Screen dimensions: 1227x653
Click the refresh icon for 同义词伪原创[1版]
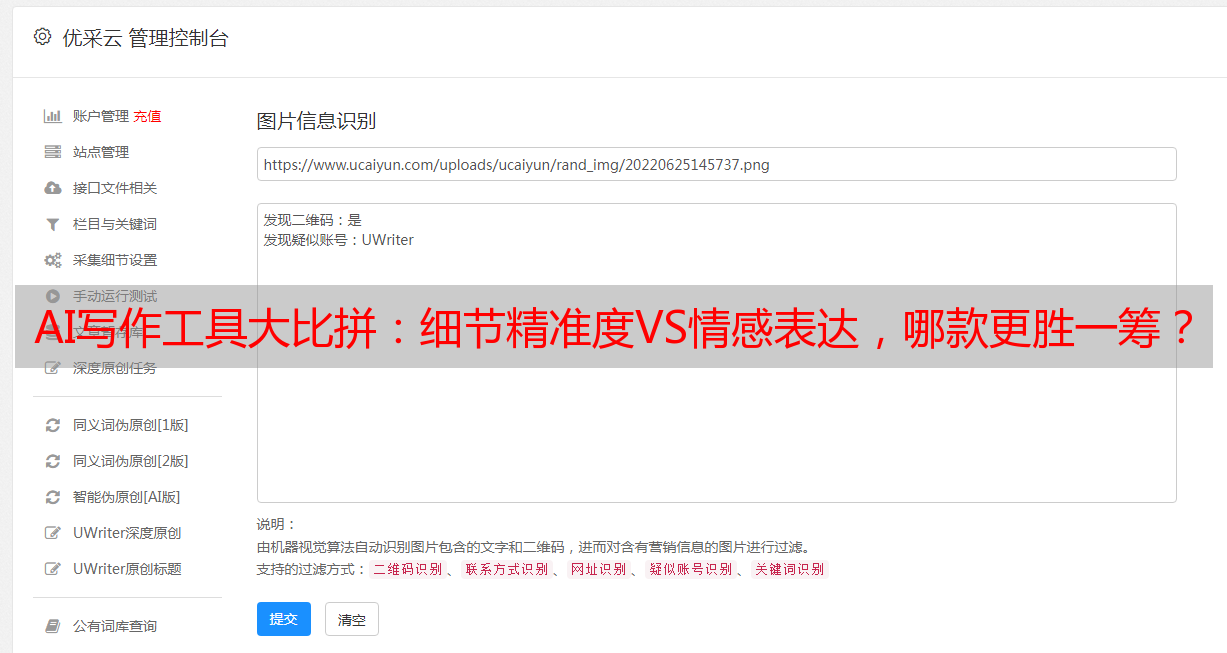(x=53, y=425)
